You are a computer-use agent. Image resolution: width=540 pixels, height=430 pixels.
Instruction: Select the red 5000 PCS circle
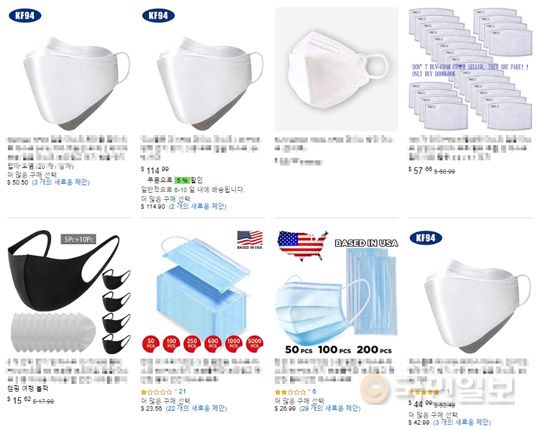pyautogui.click(x=255, y=343)
